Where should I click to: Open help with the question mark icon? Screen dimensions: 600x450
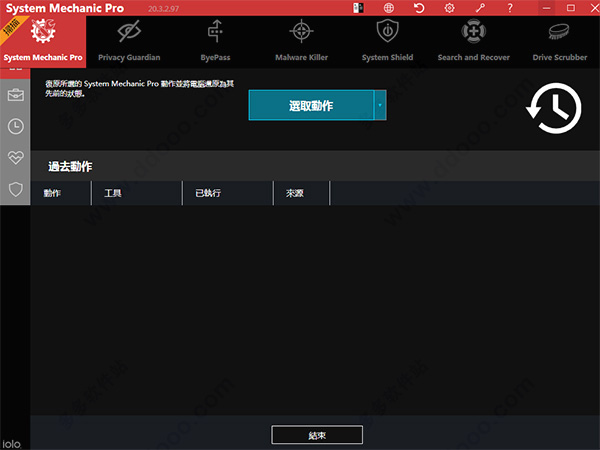tap(509, 8)
